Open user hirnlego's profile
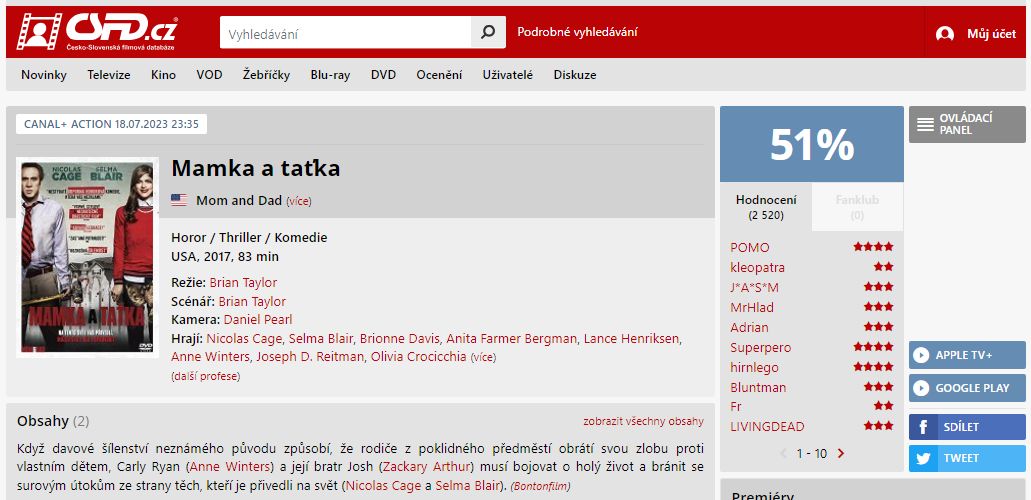The image size is (1031, 500). (x=754, y=368)
